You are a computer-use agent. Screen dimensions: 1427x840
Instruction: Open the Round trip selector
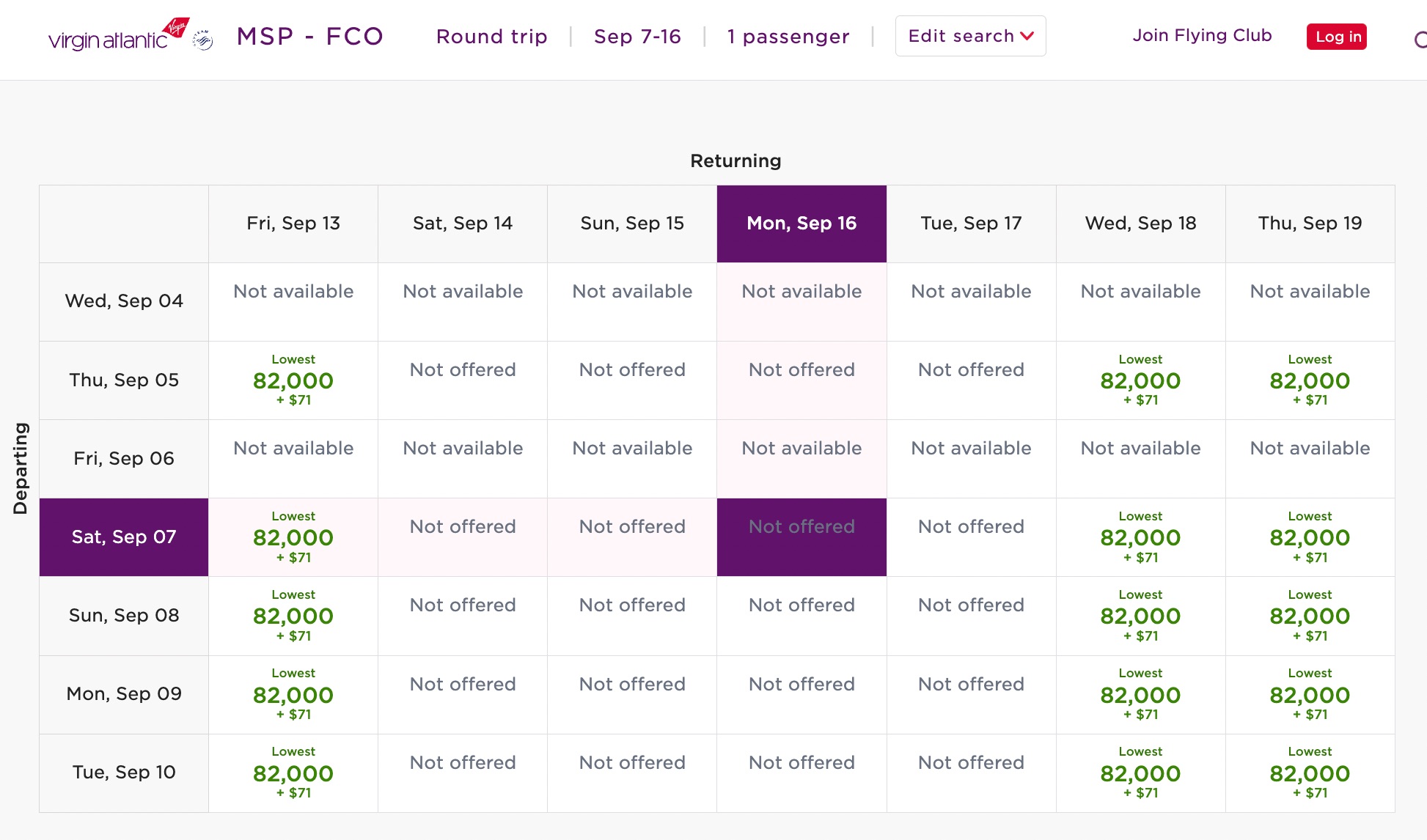point(491,37)
